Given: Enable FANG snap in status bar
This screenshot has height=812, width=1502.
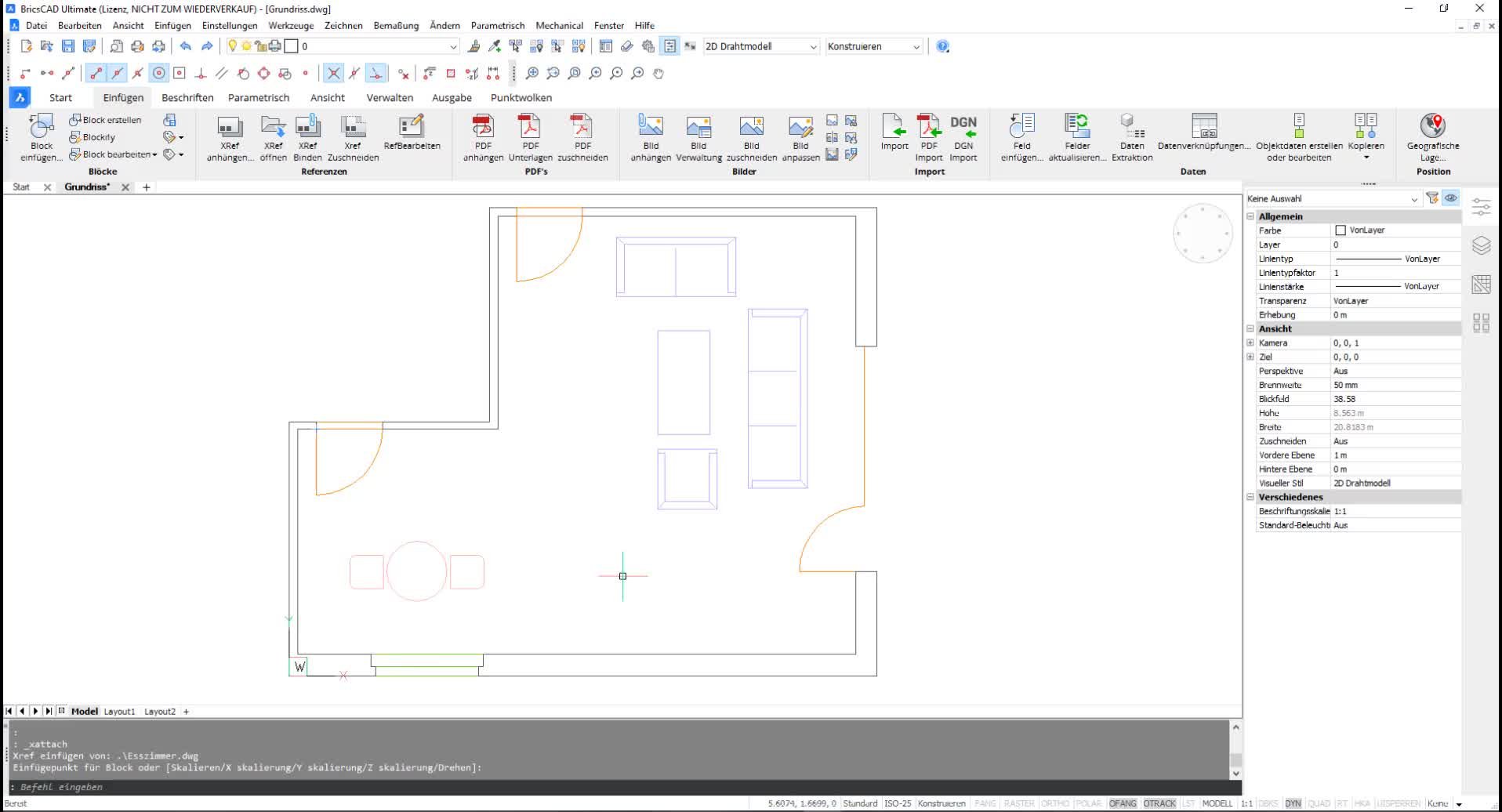Looking at the screenshot, I should tap(985, 803).
